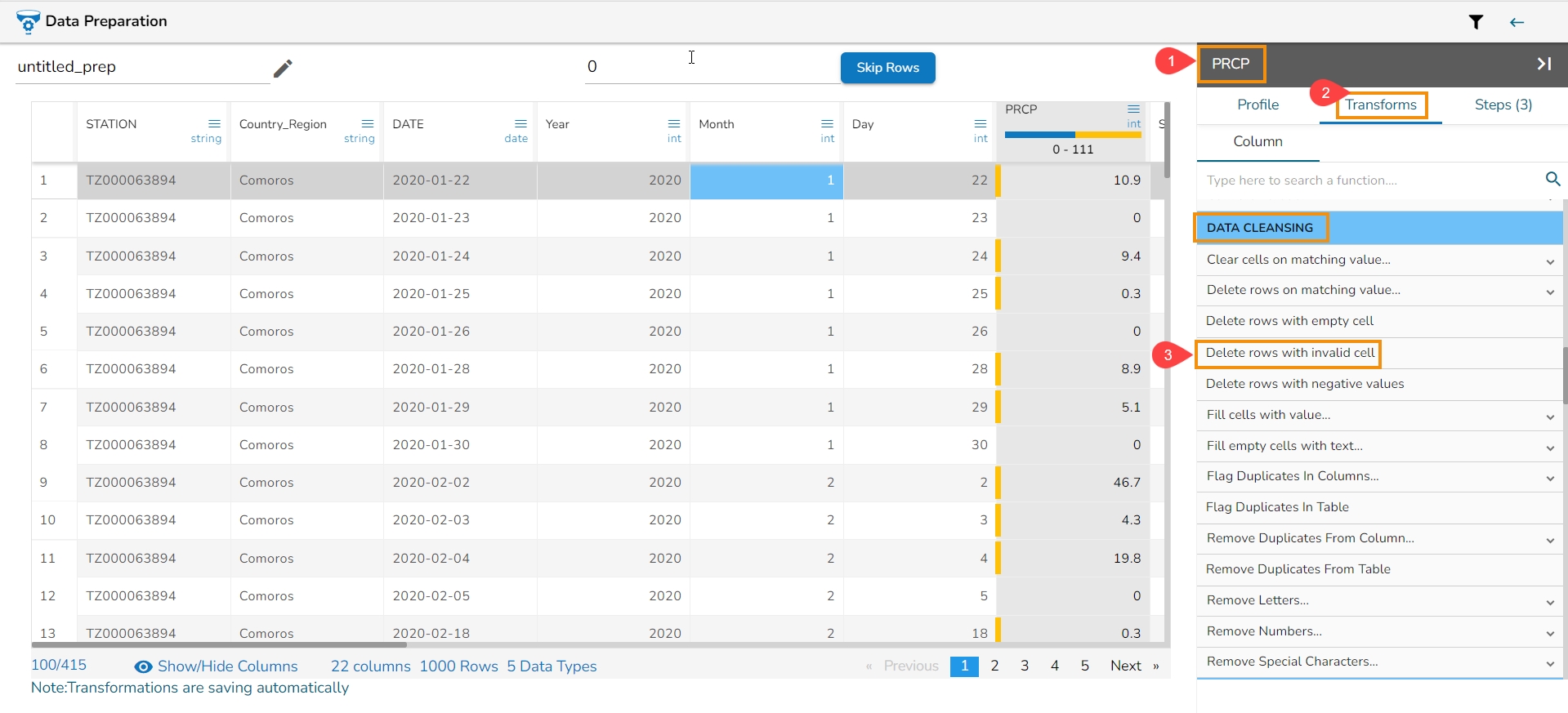The width and height of the screenshot is (1568, 713).
Task: Expand Remove Special Characters option
Action: pyautogui.click(x=1549, y=663)
